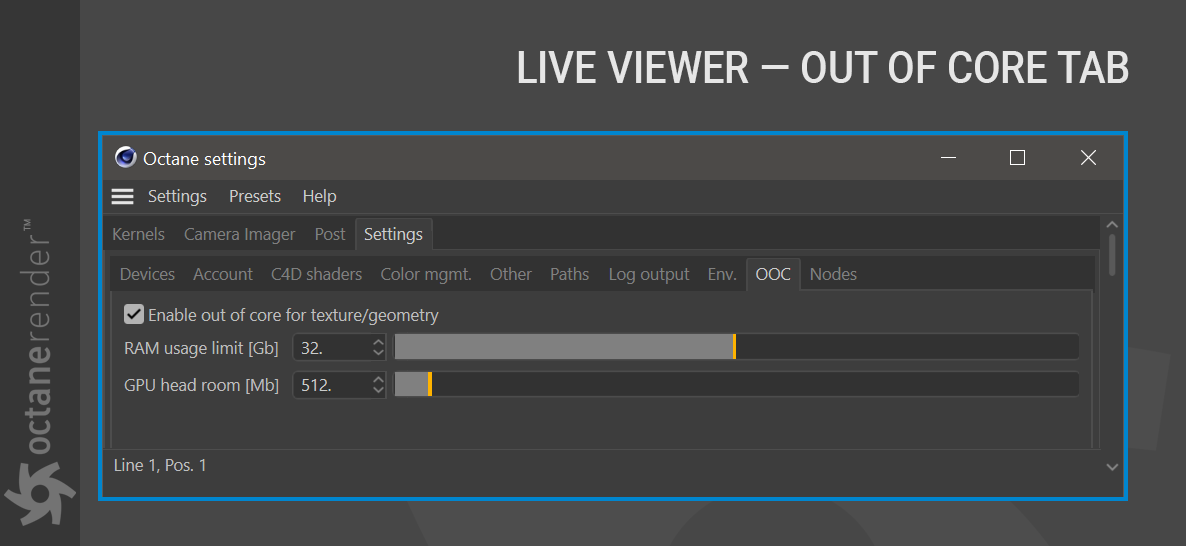The width and height of the screenshot is (1186, 546).
Task: Maximize the Octane settings window
Action: point(1017,157)
